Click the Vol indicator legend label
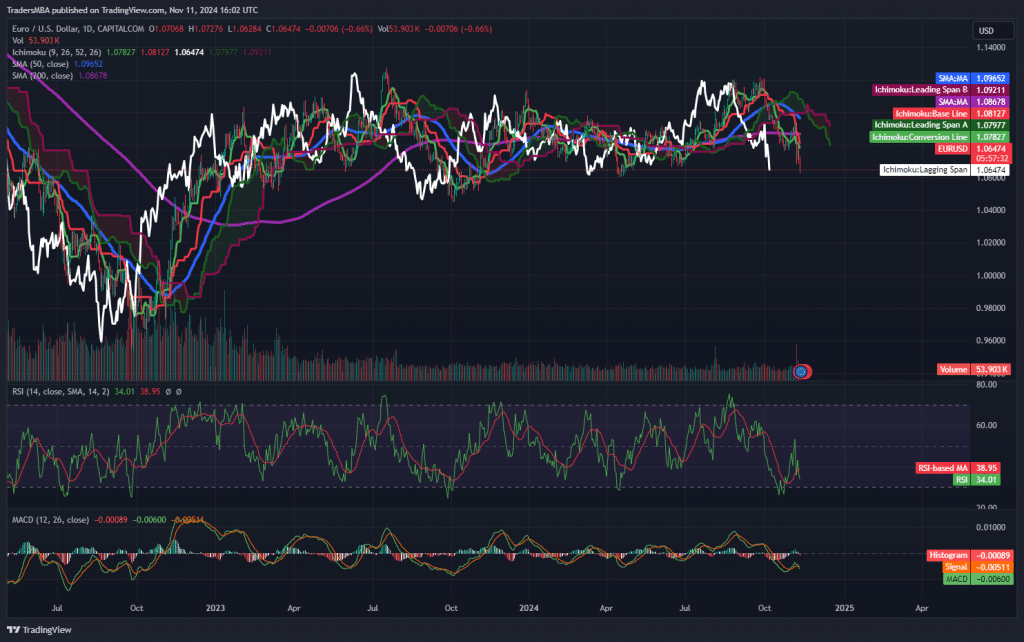Viewport: 1024px width, 642px height. click(16, 38)
